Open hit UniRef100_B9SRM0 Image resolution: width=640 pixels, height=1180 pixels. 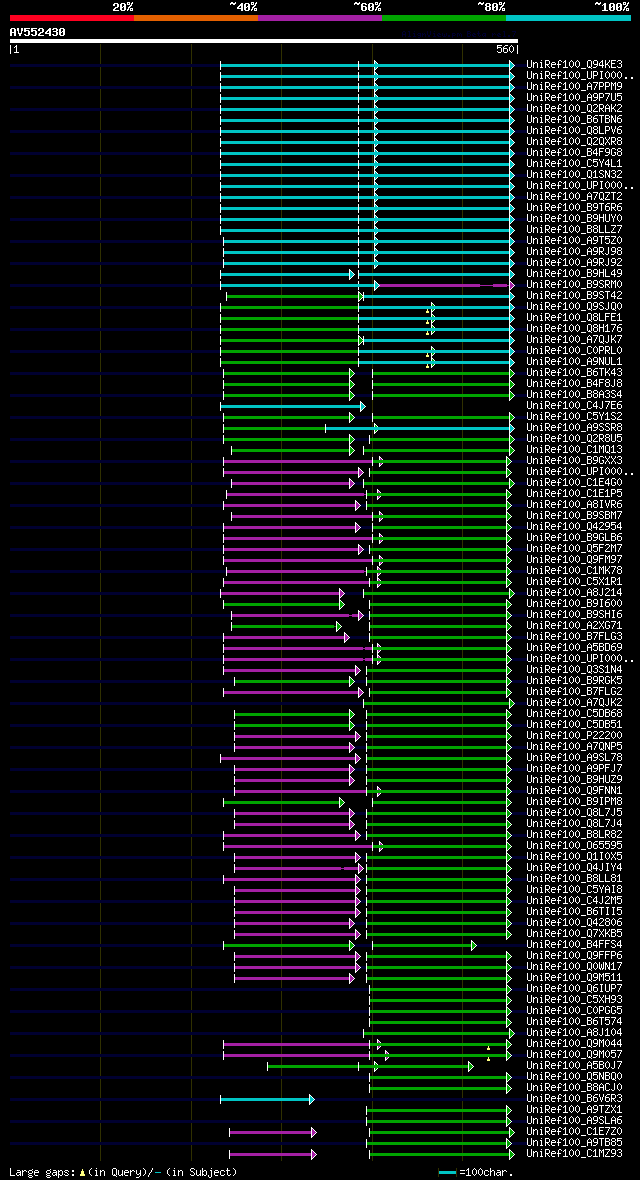coord(574,284)
